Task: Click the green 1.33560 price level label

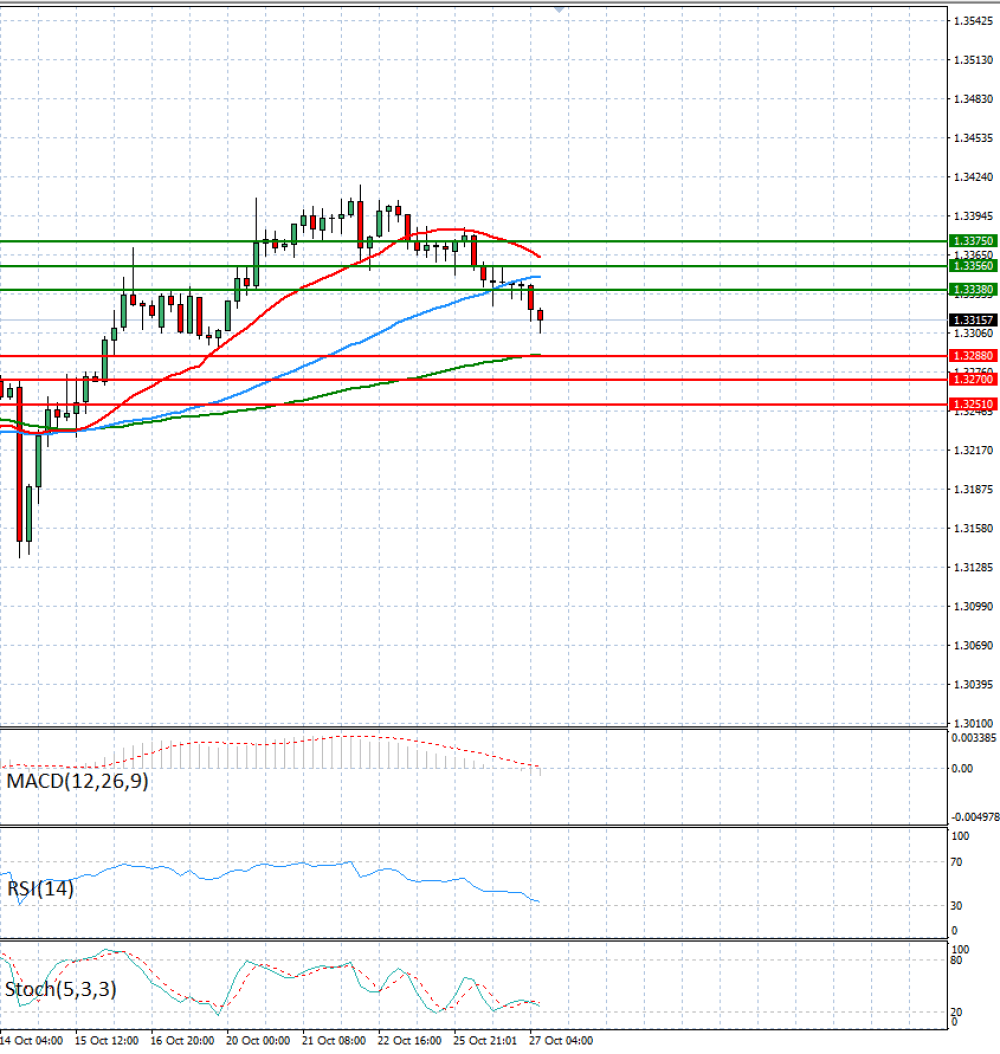Action: (x=973, y=266)
